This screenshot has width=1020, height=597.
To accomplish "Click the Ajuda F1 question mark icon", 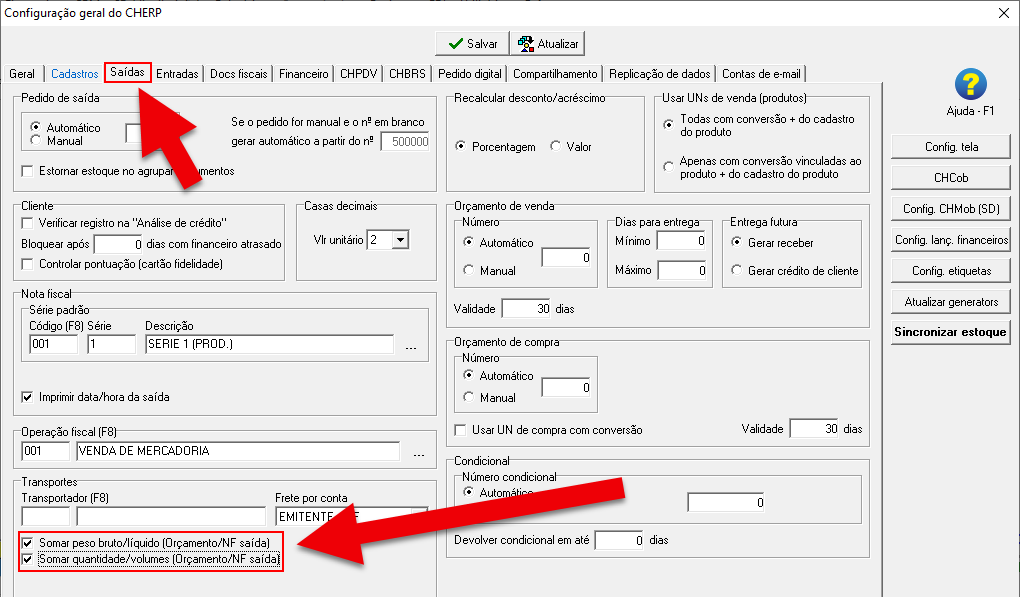I will tap(969, 85).
